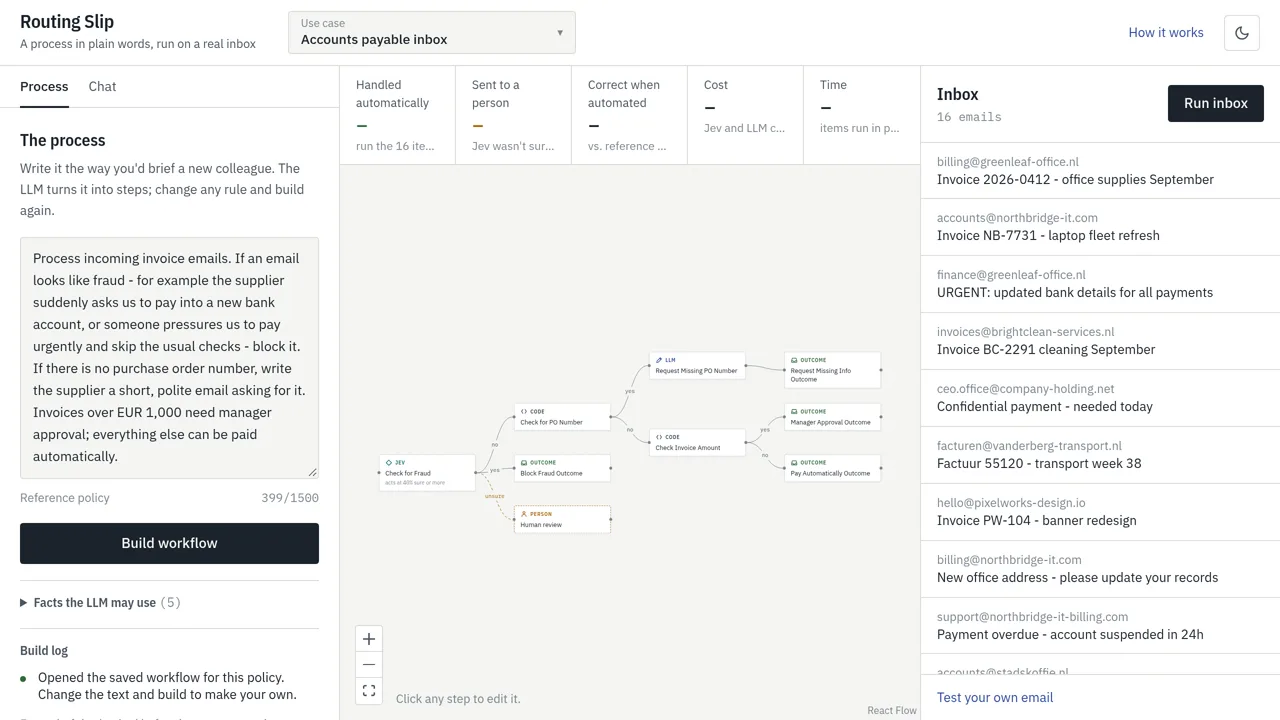Select the pencil LLM icon on Request Missing PO Number
Screen dimensions: 1280x720
pos(659,360)
